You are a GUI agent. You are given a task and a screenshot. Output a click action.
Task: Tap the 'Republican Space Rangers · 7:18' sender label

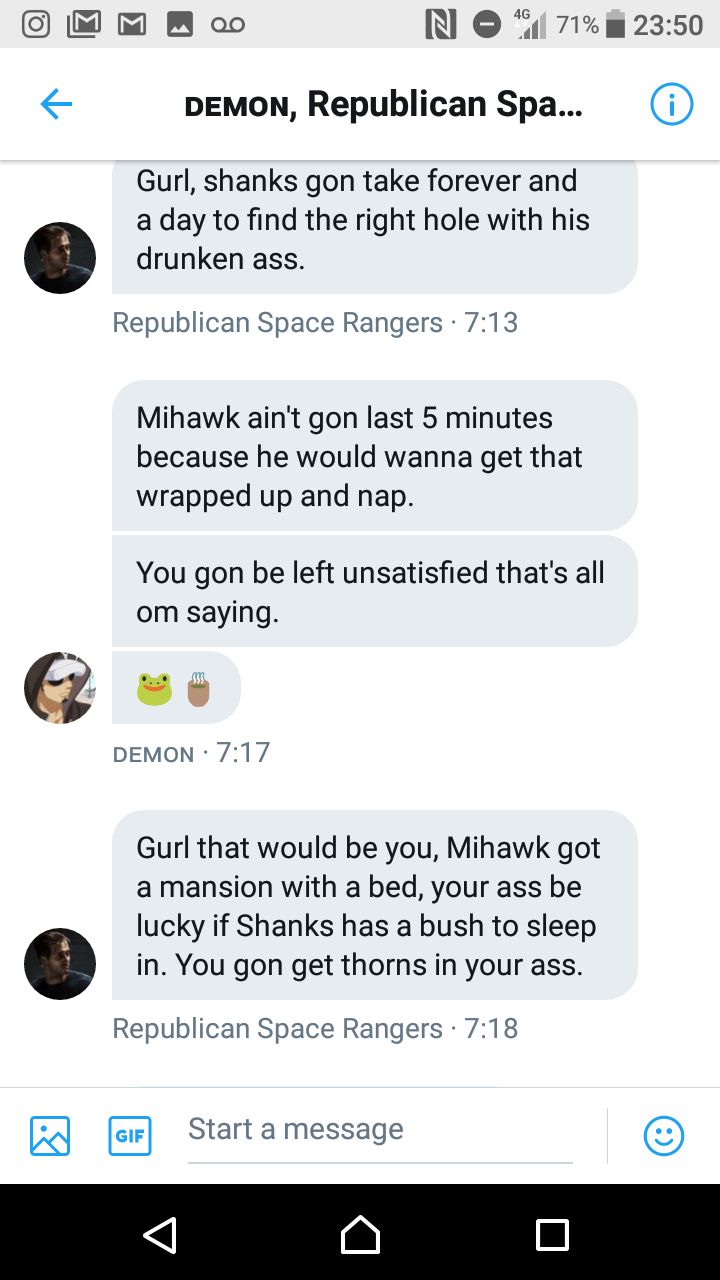tap(315, 1028)
